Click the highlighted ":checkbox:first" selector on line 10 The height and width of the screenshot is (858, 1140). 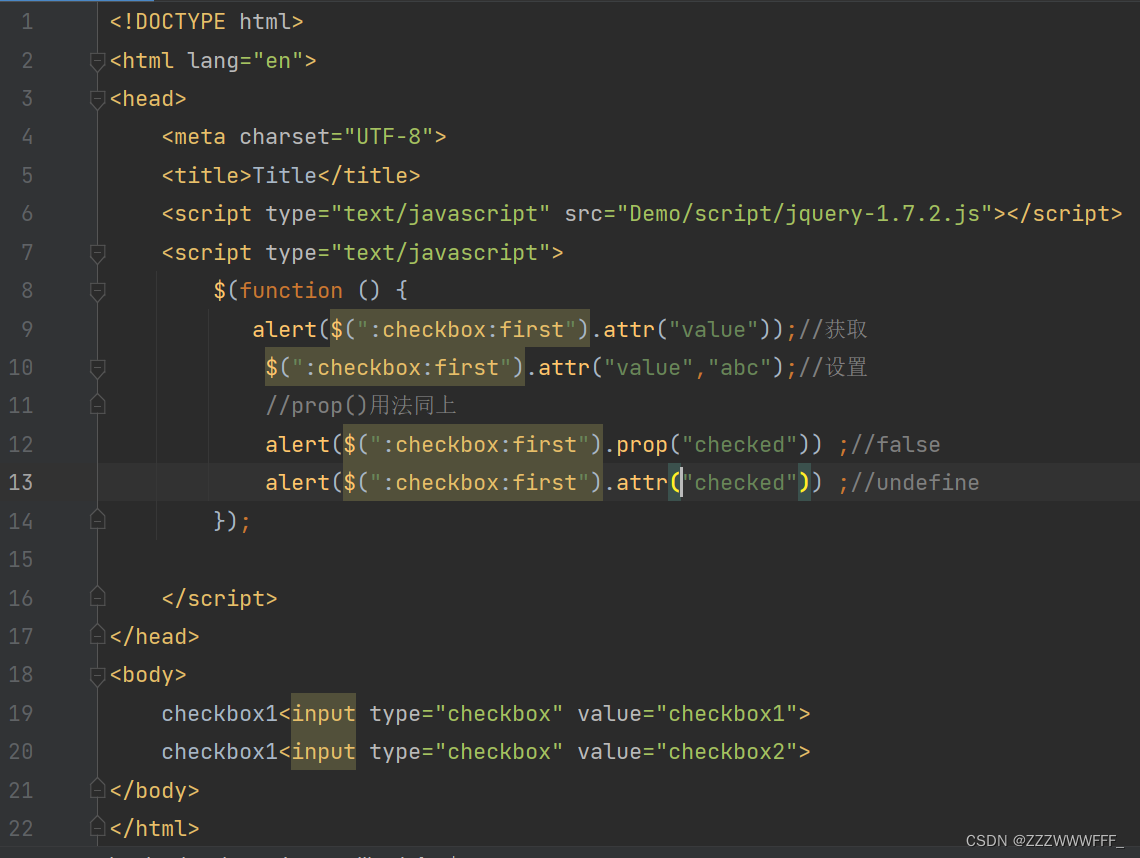coord(393,367)
